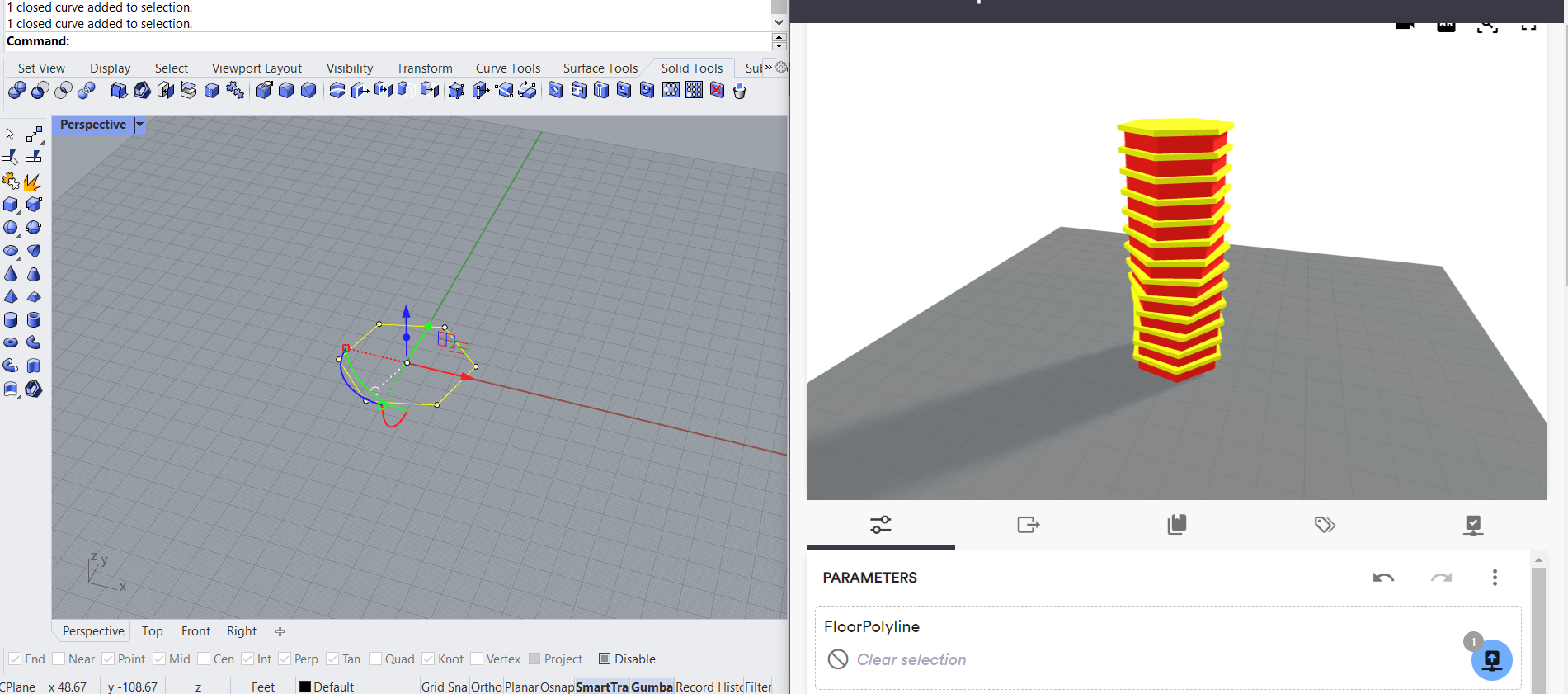Open the Perspective viewport dropdown arrow
The width and height of the screenshot is (1568, 694).
[140, 125]
